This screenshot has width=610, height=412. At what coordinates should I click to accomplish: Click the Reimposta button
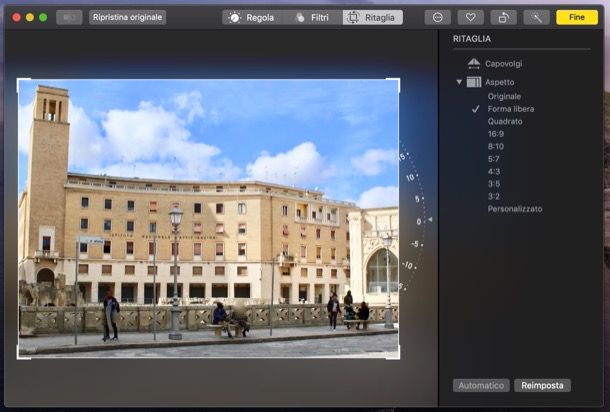click(542, 385)
